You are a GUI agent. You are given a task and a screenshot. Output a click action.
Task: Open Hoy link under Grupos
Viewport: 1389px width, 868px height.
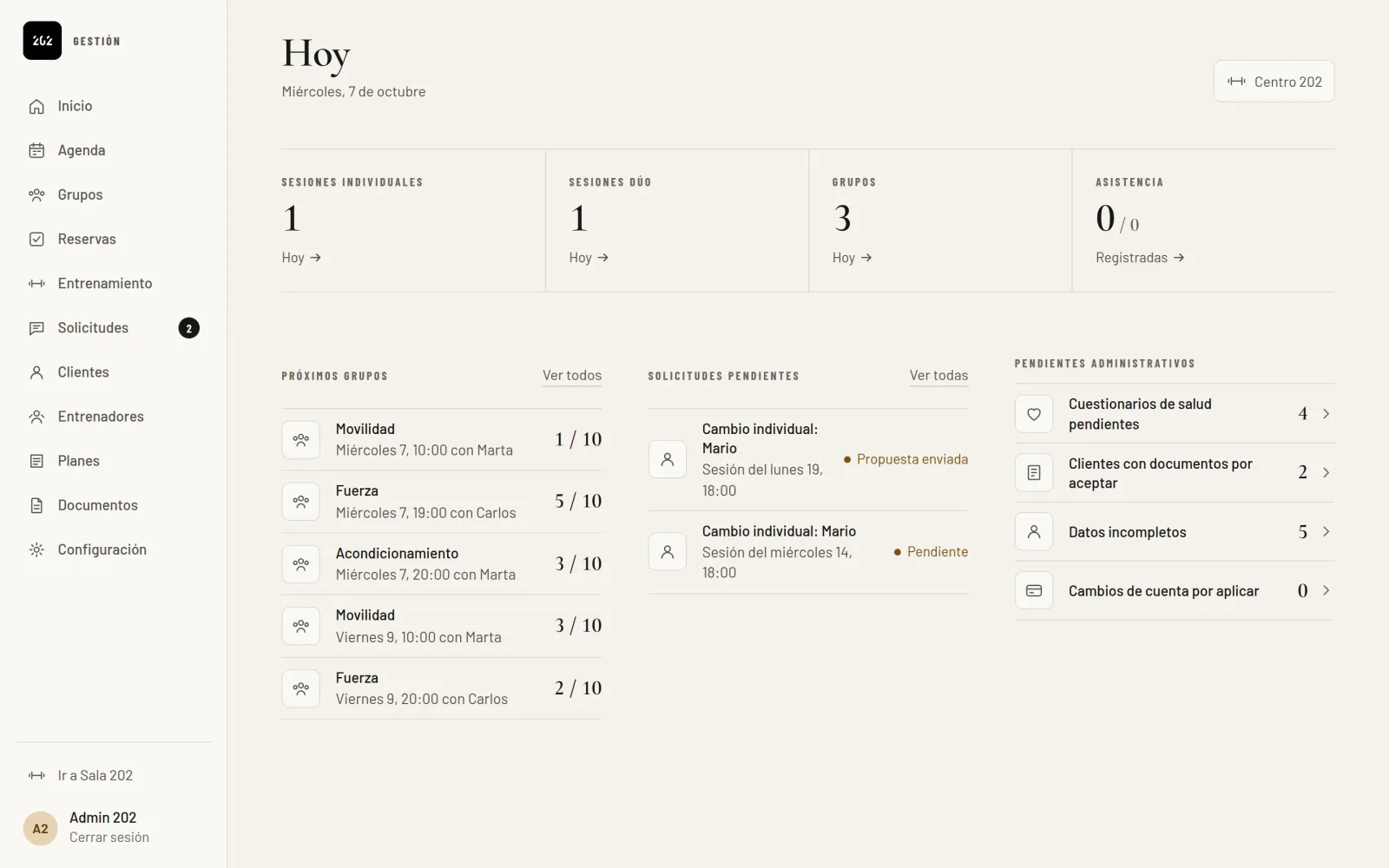852,258
